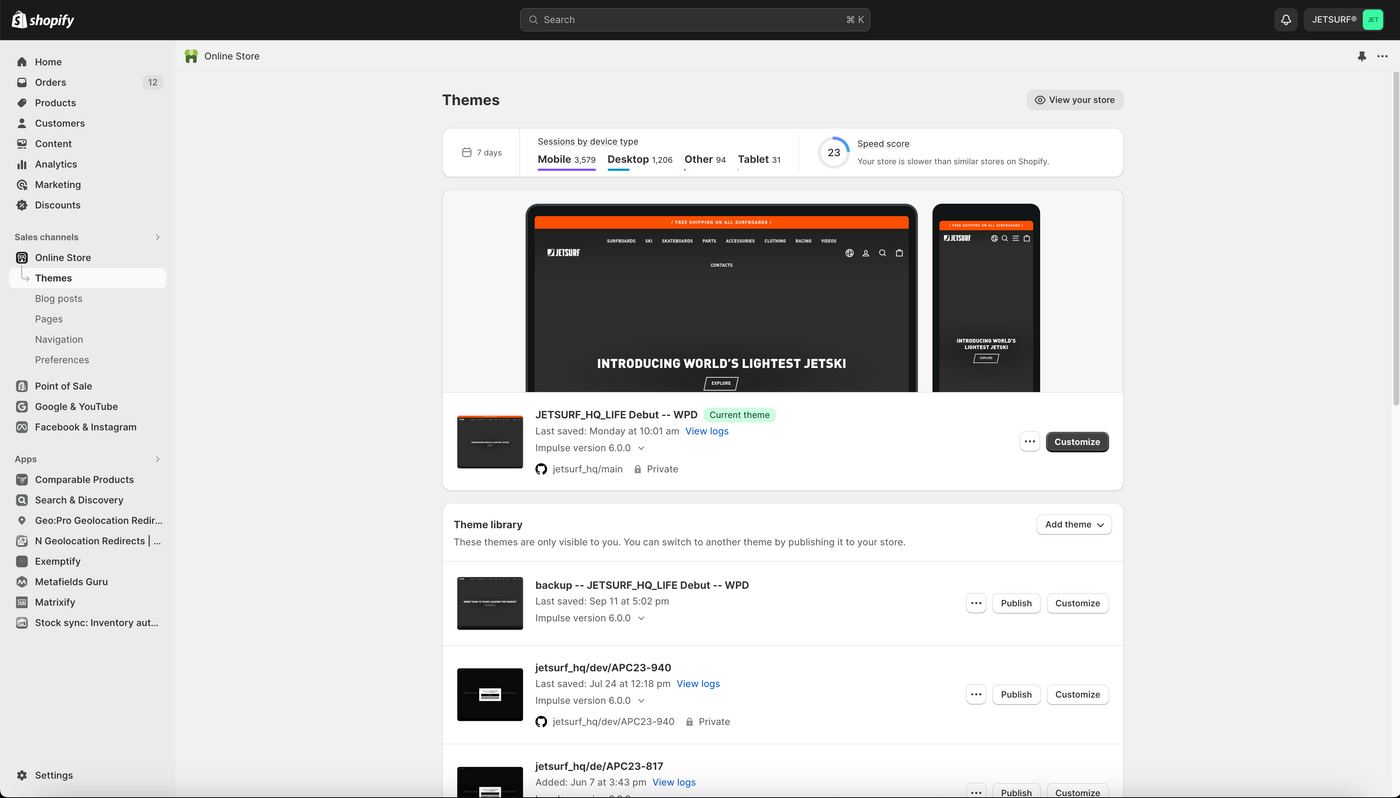1400x798 pixels.
Task: Publish the backup theme
Action: (1016, 603)
